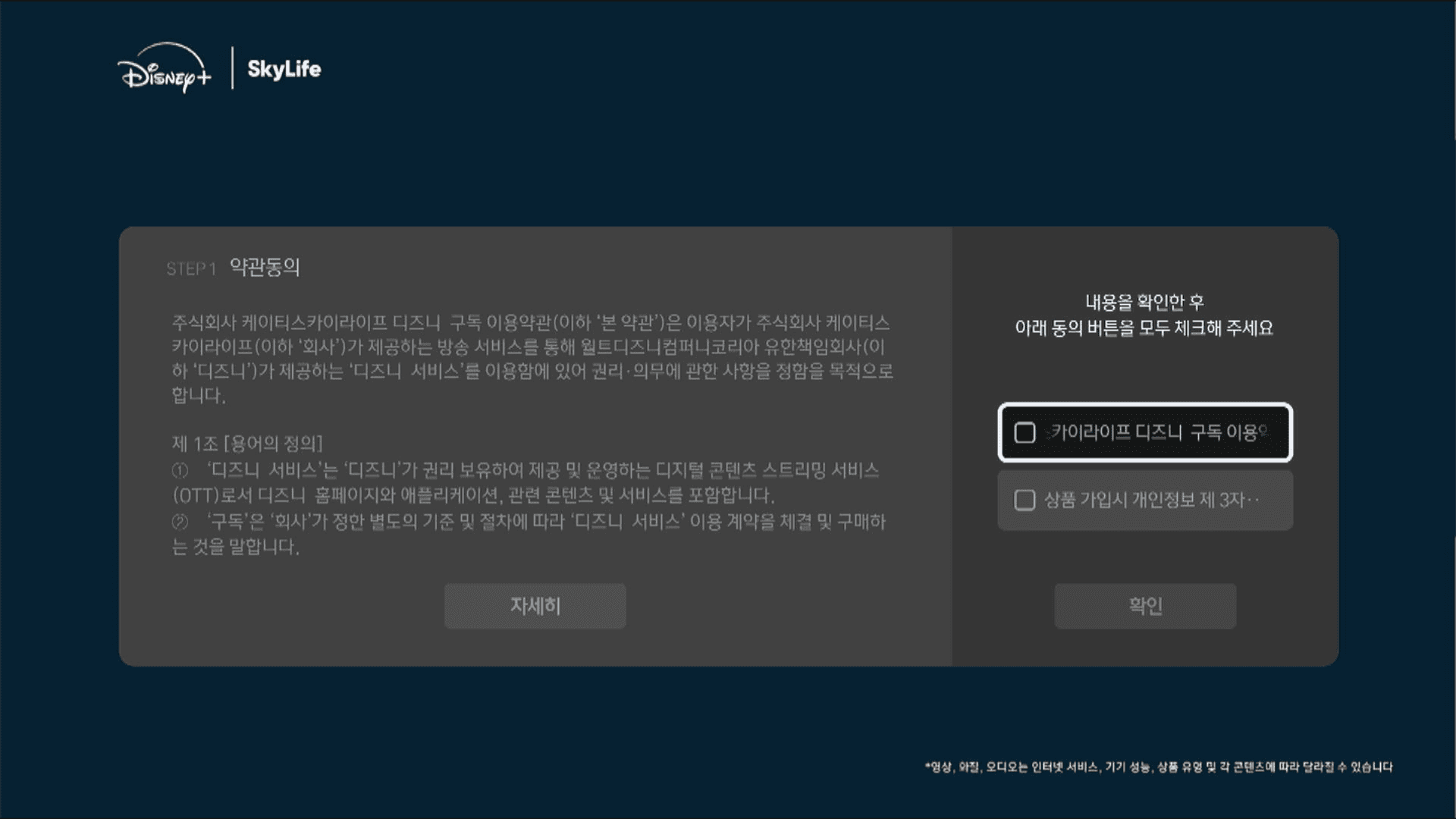Click the checkbox square of the 개인정보 consent
The image size is (1456, 819).
click(1025, 500)
